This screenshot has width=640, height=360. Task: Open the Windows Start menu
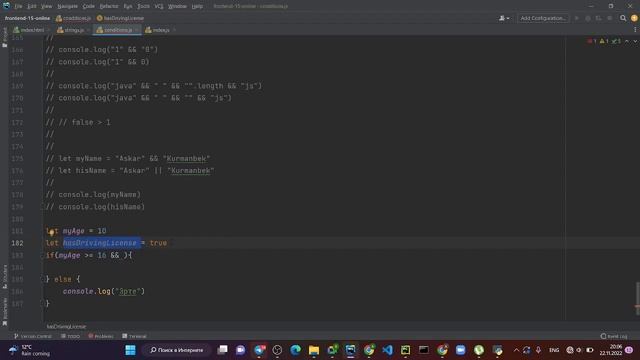[x=131, y=350]
